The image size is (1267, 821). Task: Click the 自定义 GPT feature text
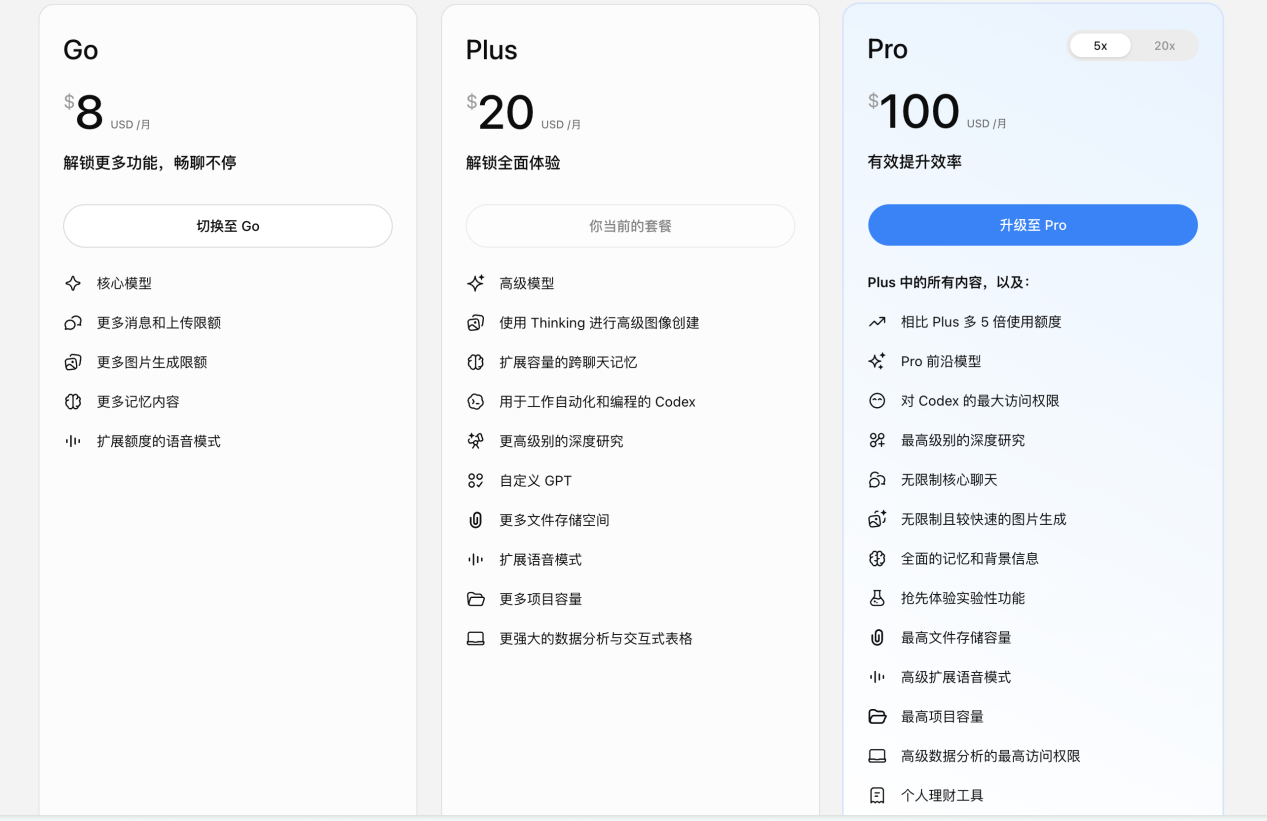click(x=536, y=481)
